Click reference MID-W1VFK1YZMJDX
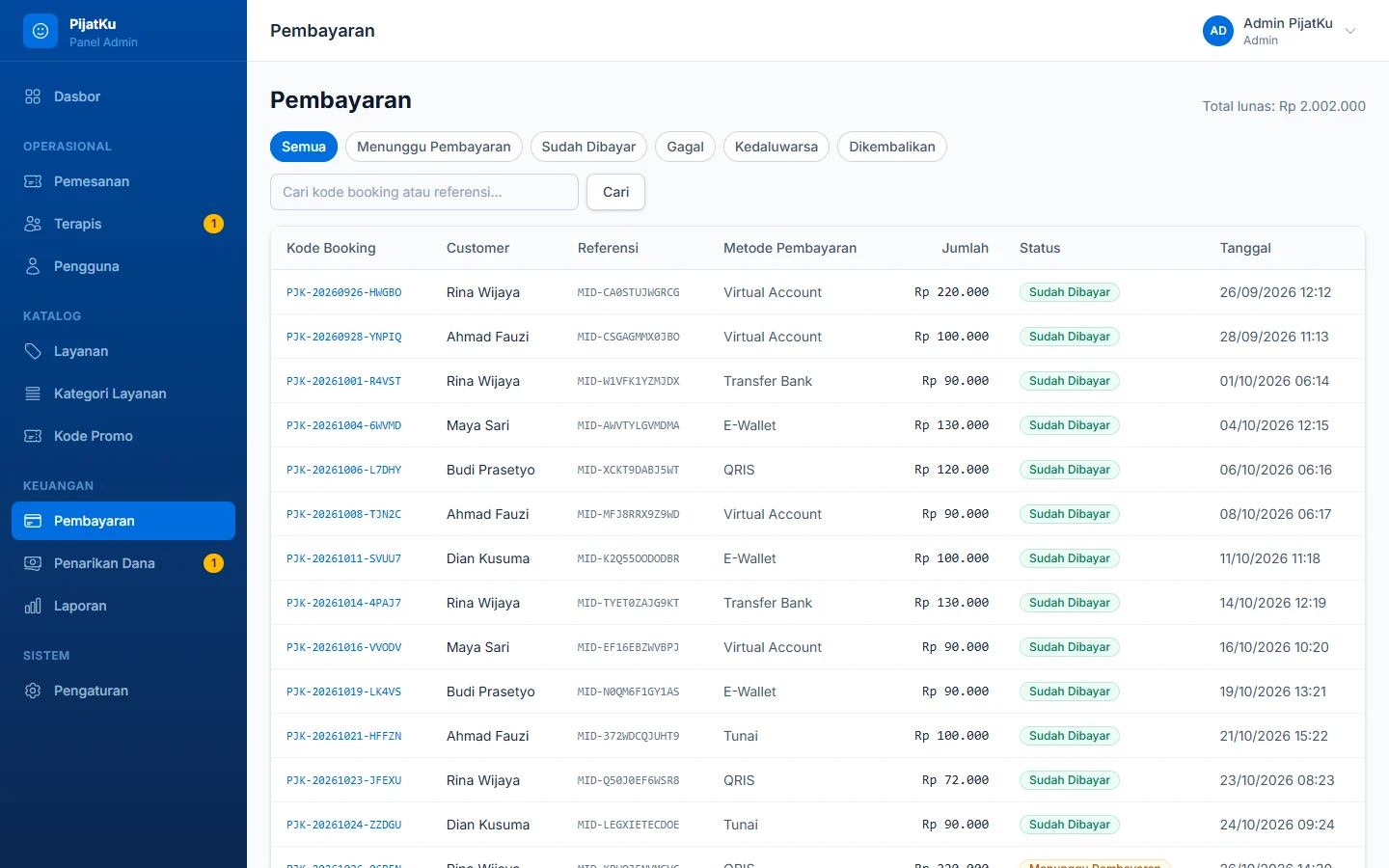 [x=628, y=381]
